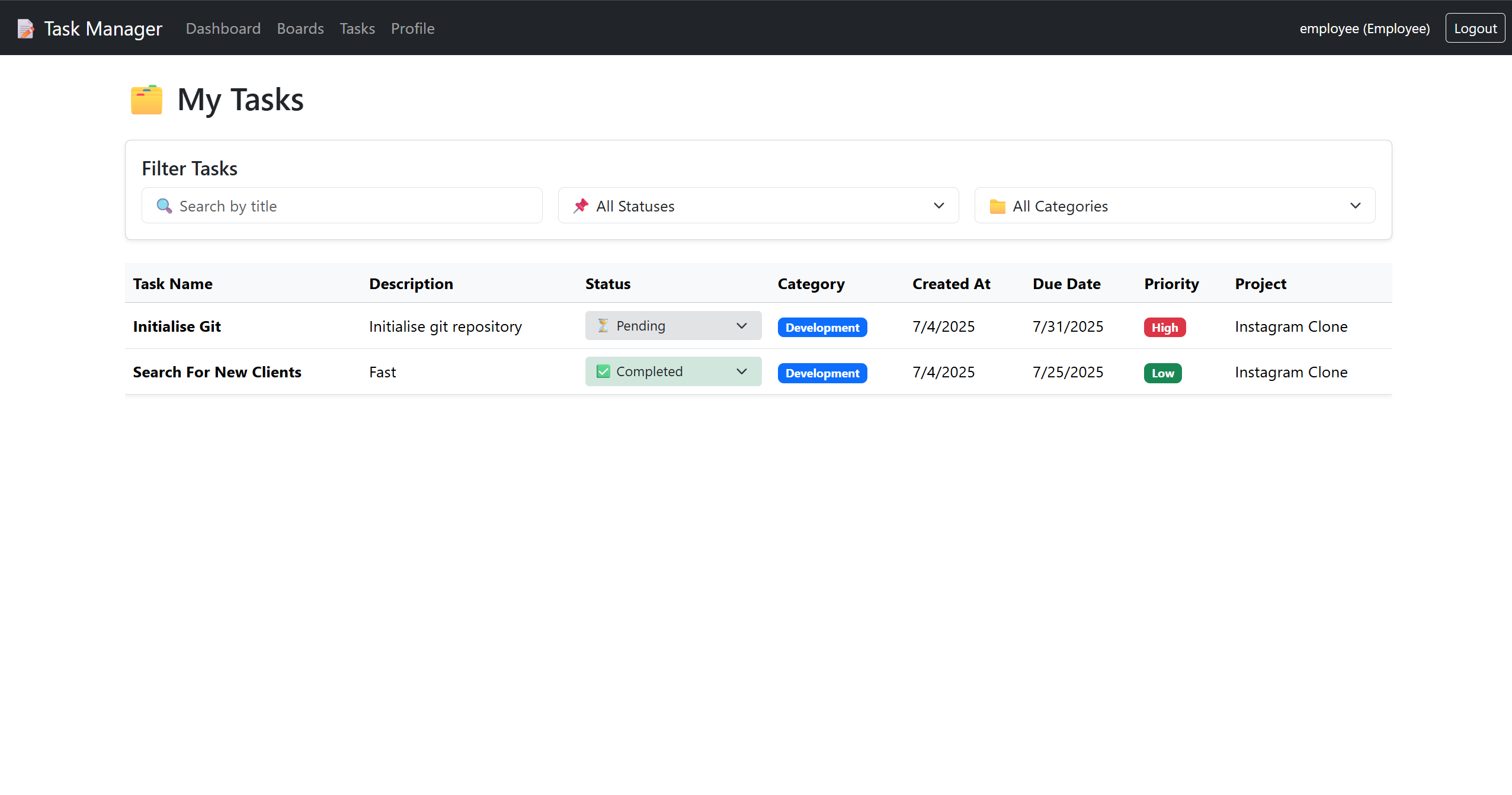Expand the All Categories filter dropdown
The image size is (1512, 795).
(1174, 206)
